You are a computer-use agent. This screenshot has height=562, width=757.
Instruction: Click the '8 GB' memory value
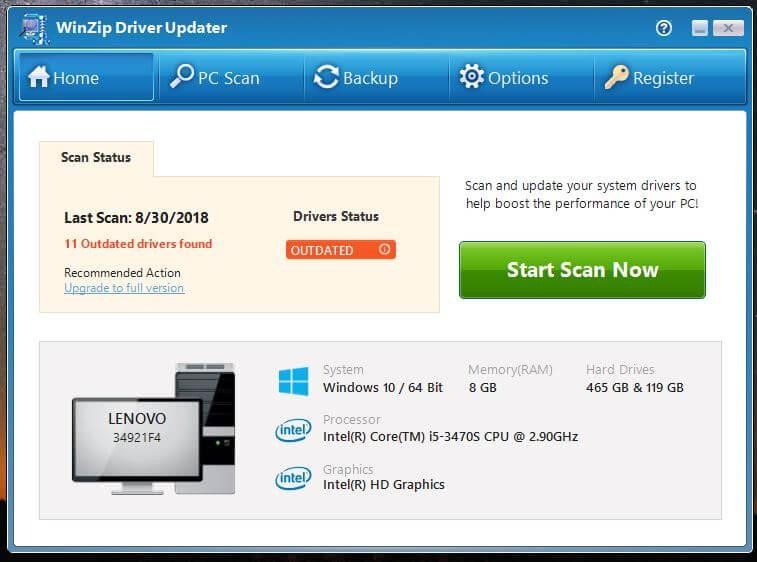(x=482, y=388)
